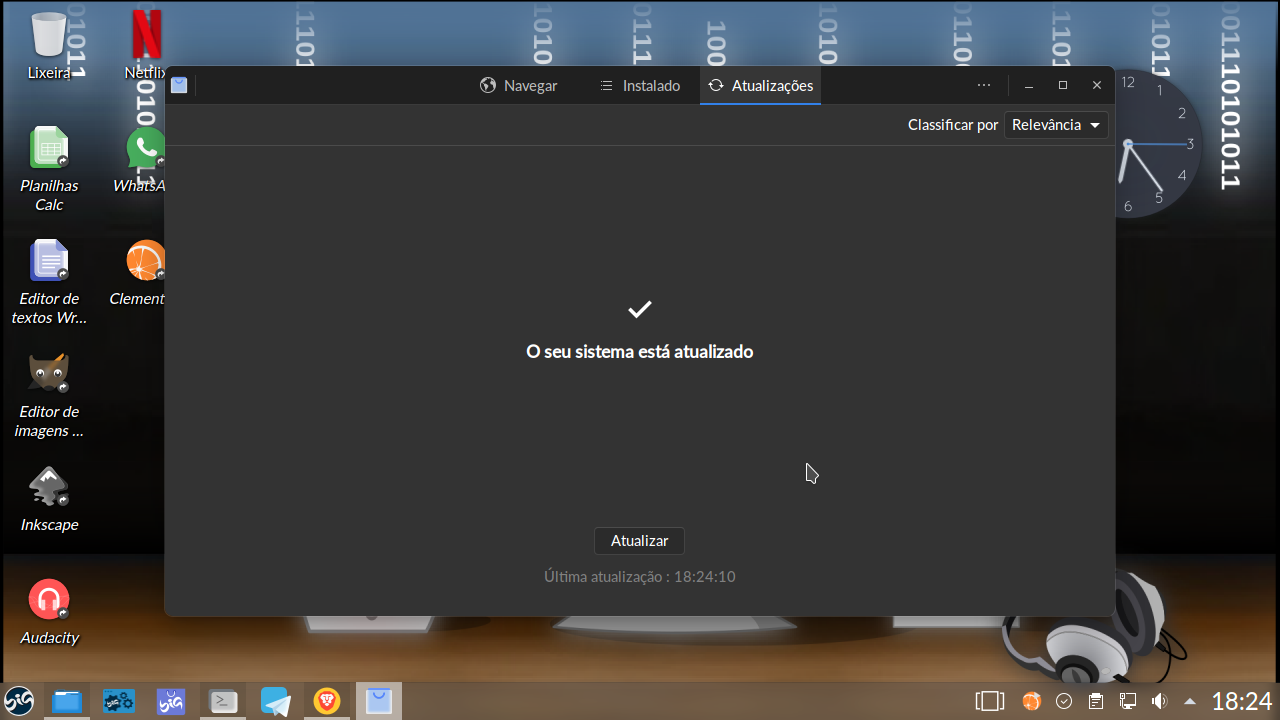Open Big control center taskbar icon
The image size is (1280, 720).
(x=119, y=701)
